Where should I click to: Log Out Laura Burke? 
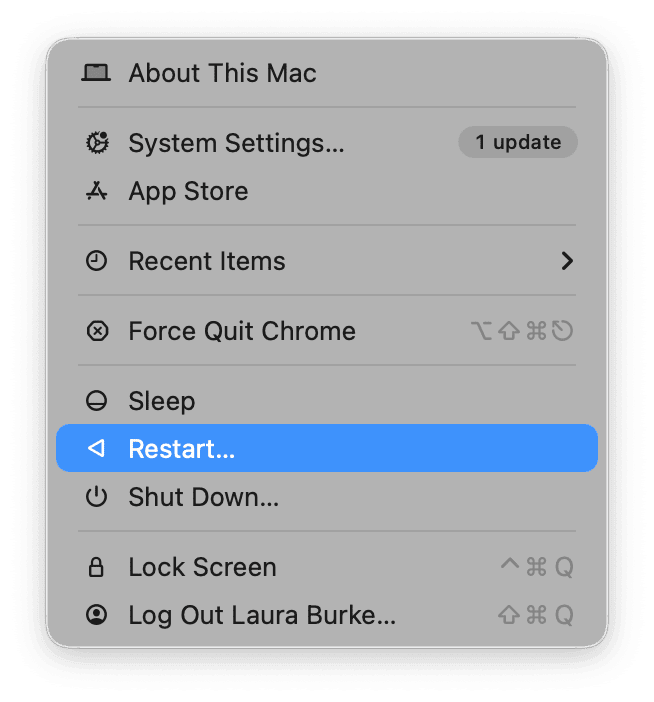point(262,615)
